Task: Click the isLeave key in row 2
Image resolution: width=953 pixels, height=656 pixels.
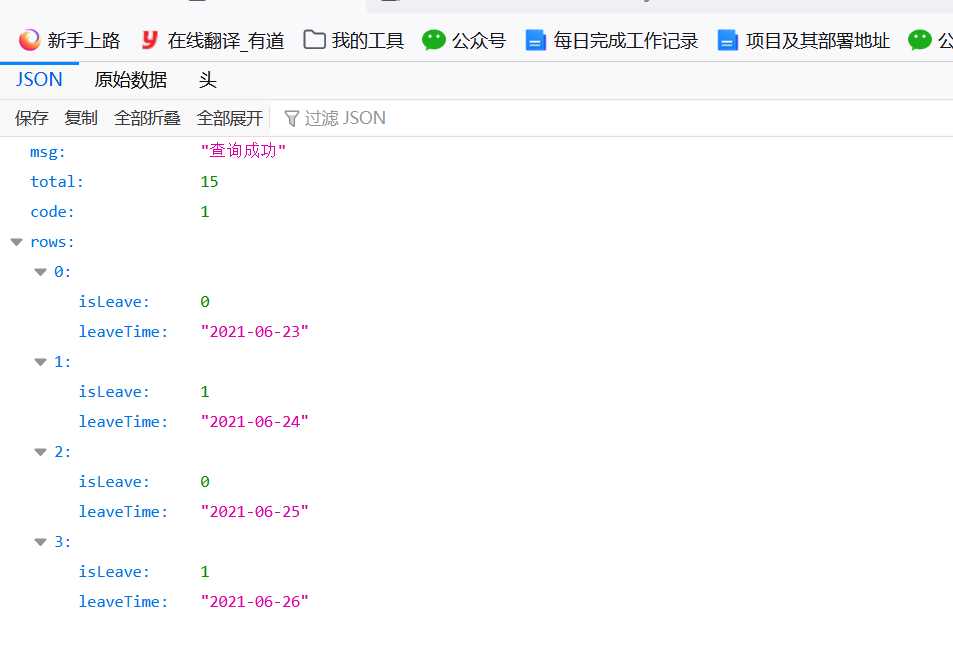Action: tap(114, 482)
